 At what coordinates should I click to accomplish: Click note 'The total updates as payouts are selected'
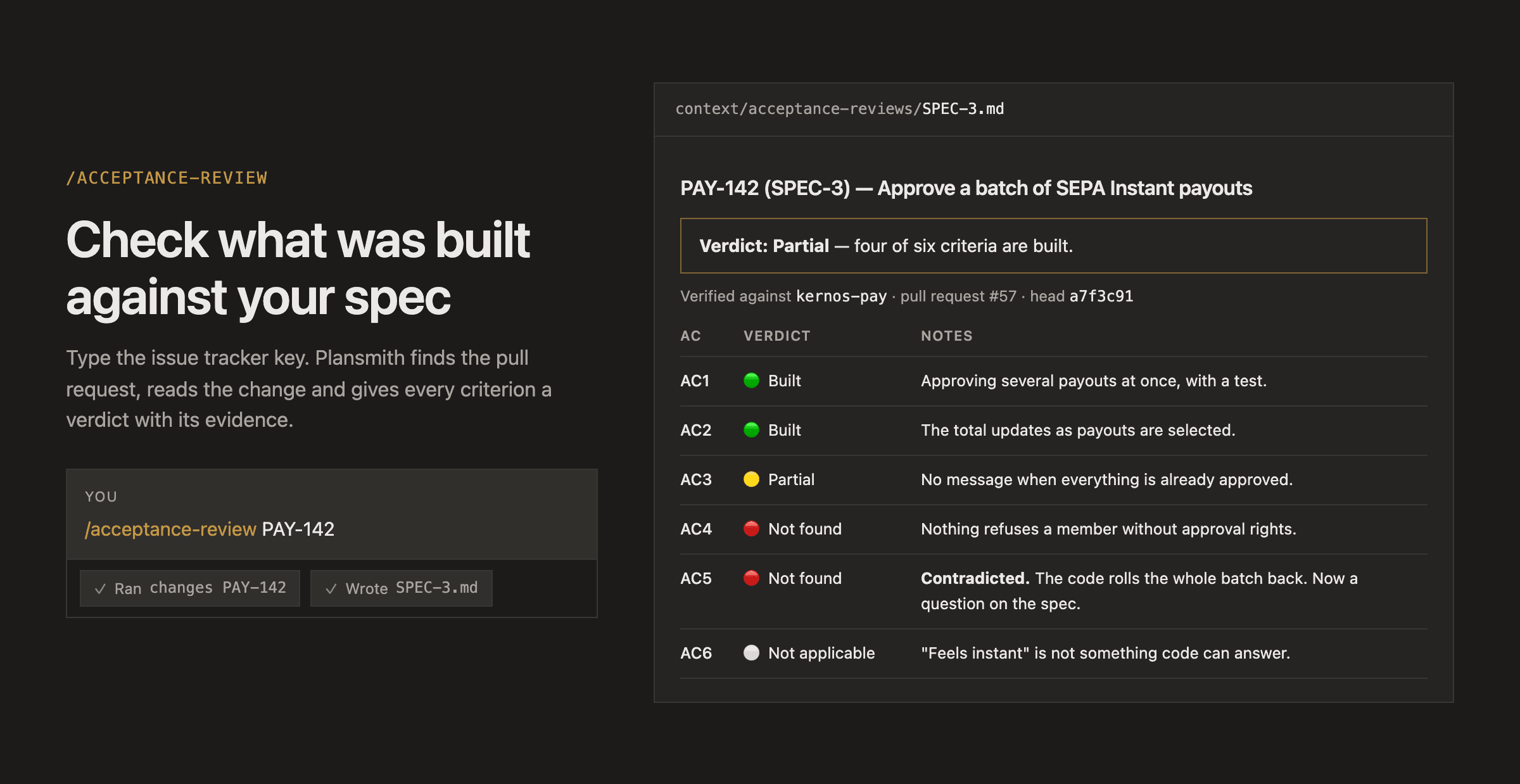[x=1078, y=431]
